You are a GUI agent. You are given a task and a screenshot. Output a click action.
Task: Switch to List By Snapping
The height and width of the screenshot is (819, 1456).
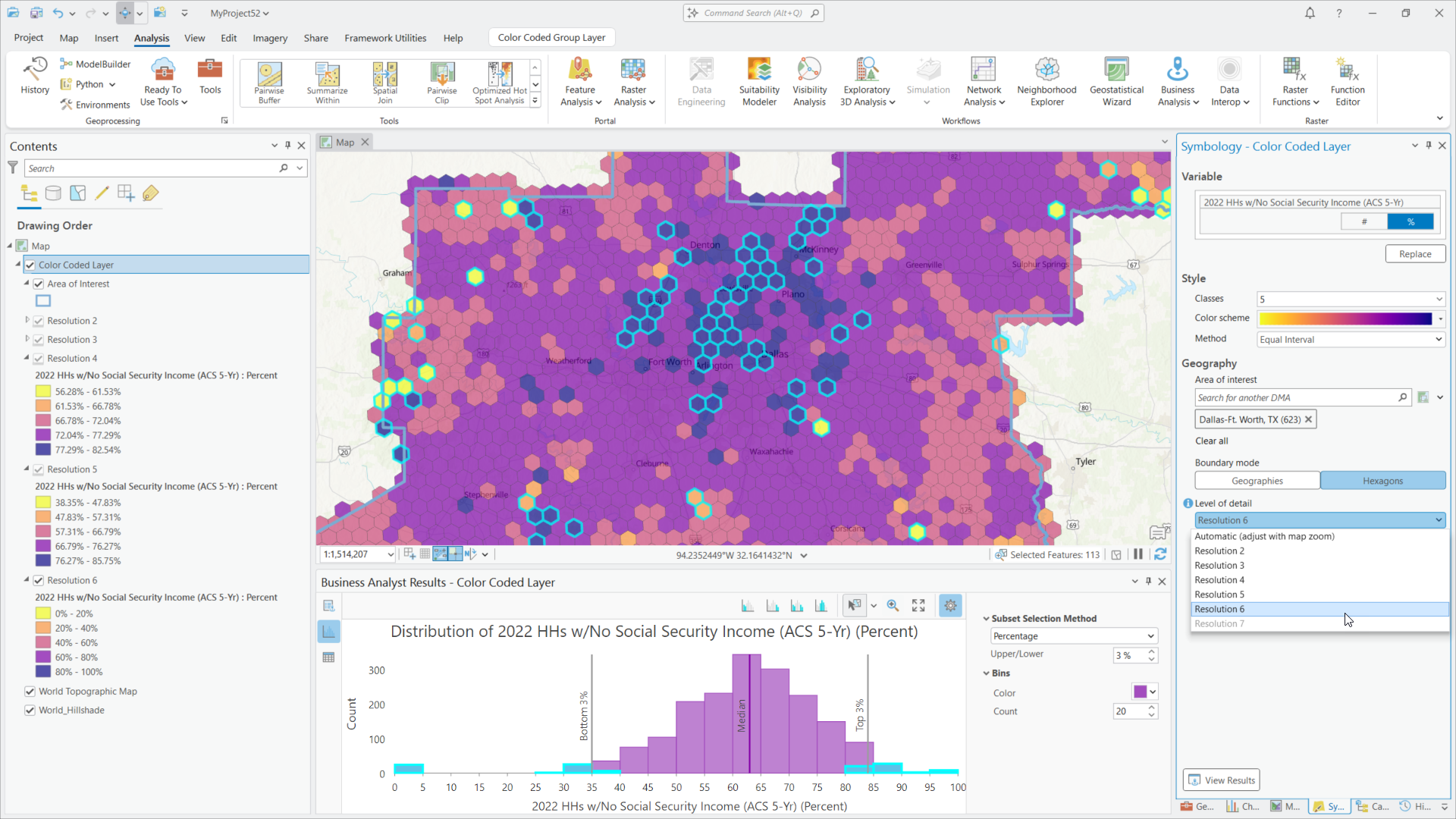[126, 193]
